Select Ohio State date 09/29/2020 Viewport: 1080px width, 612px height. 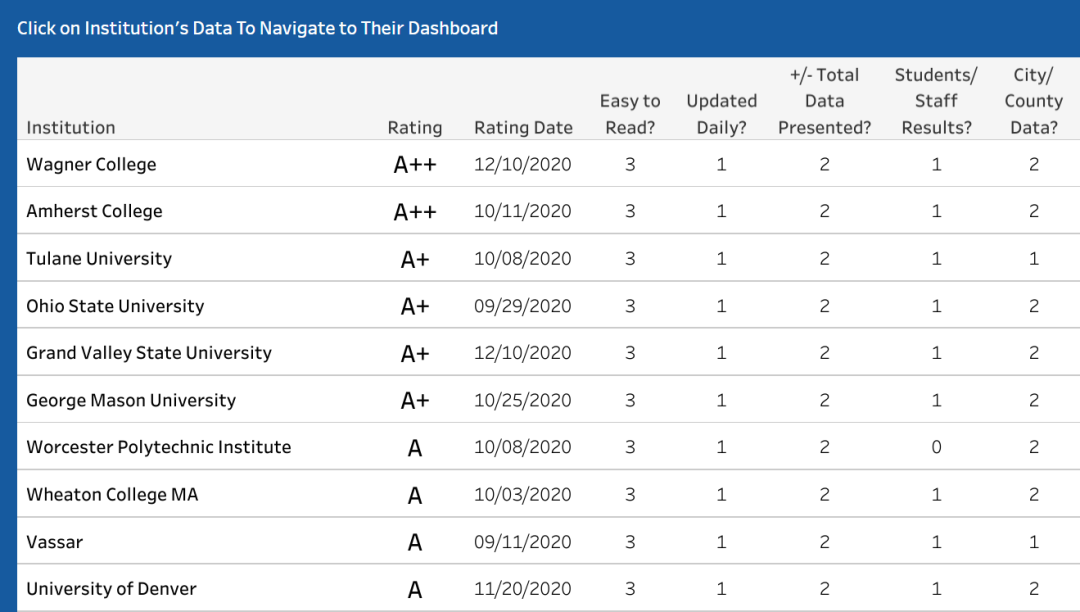[523, 306]
